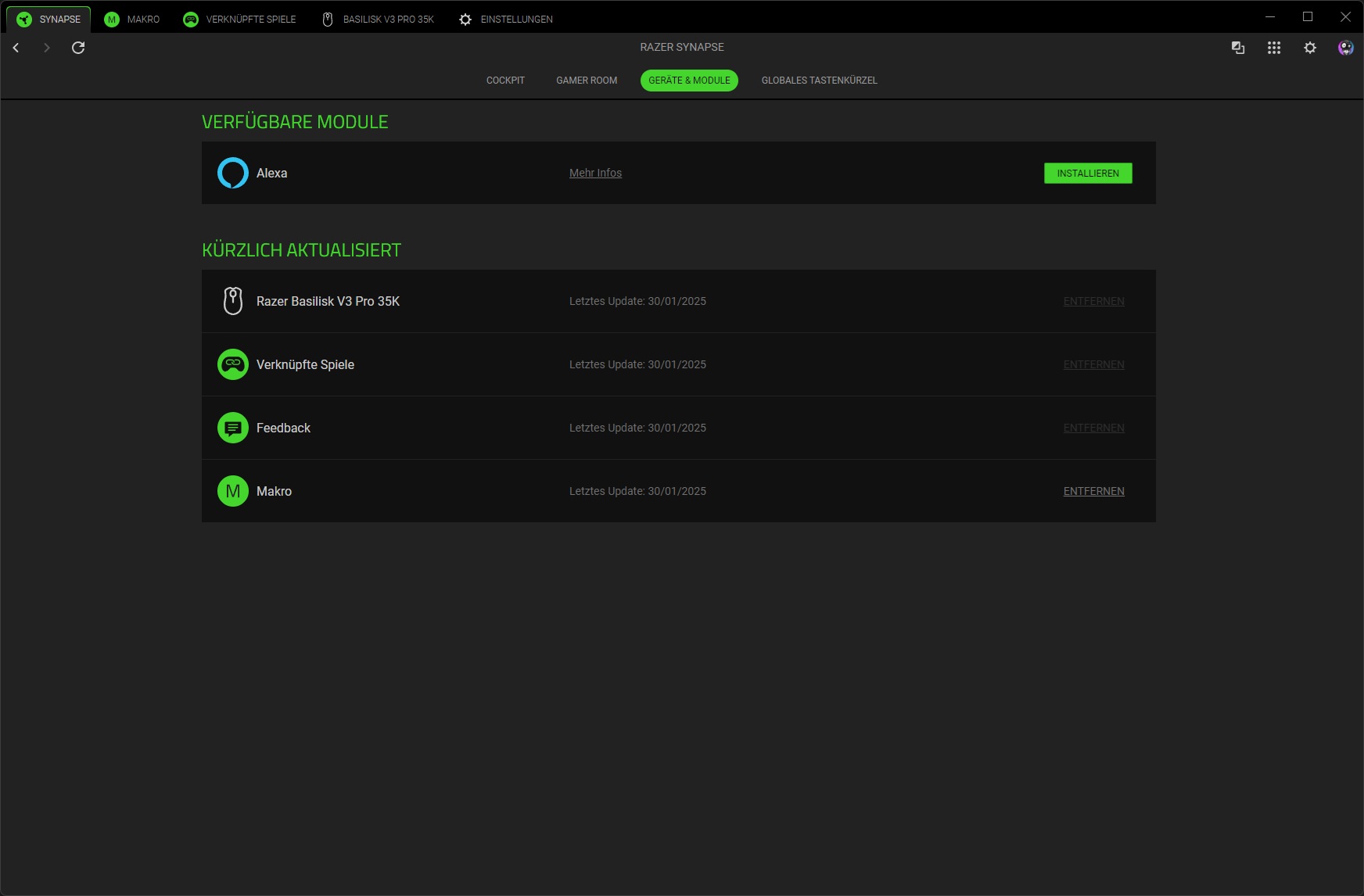Click the Verknüpfte Spiele controller icon

pos(232,364)
